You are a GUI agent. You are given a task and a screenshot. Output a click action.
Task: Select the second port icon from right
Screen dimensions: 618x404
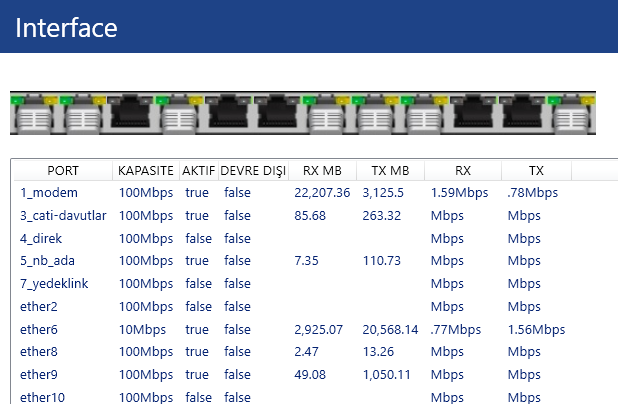click(x=522, y=114)
